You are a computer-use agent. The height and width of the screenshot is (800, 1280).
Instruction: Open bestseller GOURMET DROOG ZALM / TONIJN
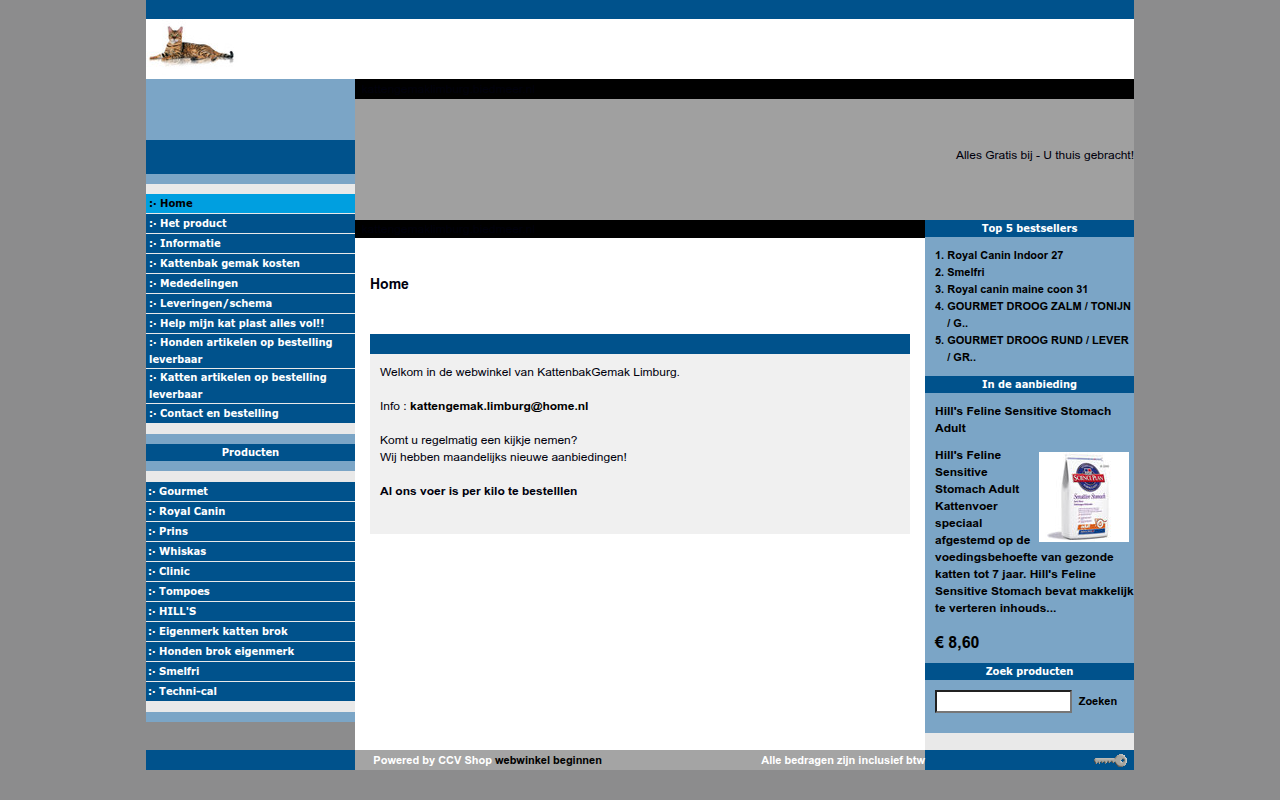pyautogui.click(x=1039, y=315)
